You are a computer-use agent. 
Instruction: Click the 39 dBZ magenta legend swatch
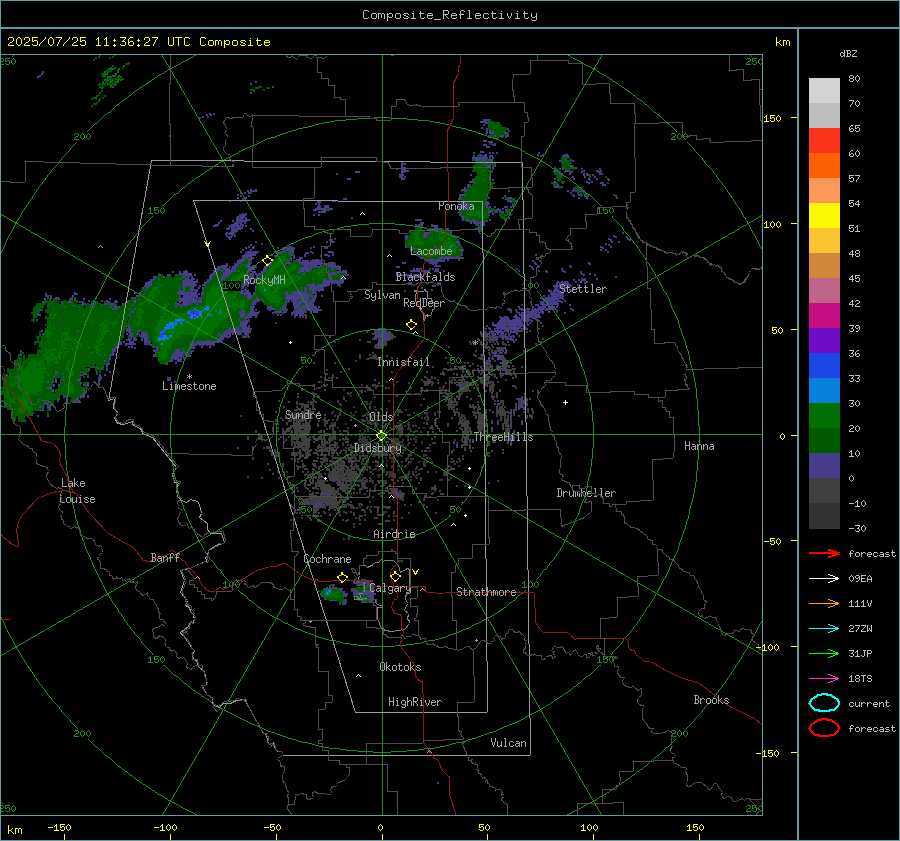pos(824,316)
